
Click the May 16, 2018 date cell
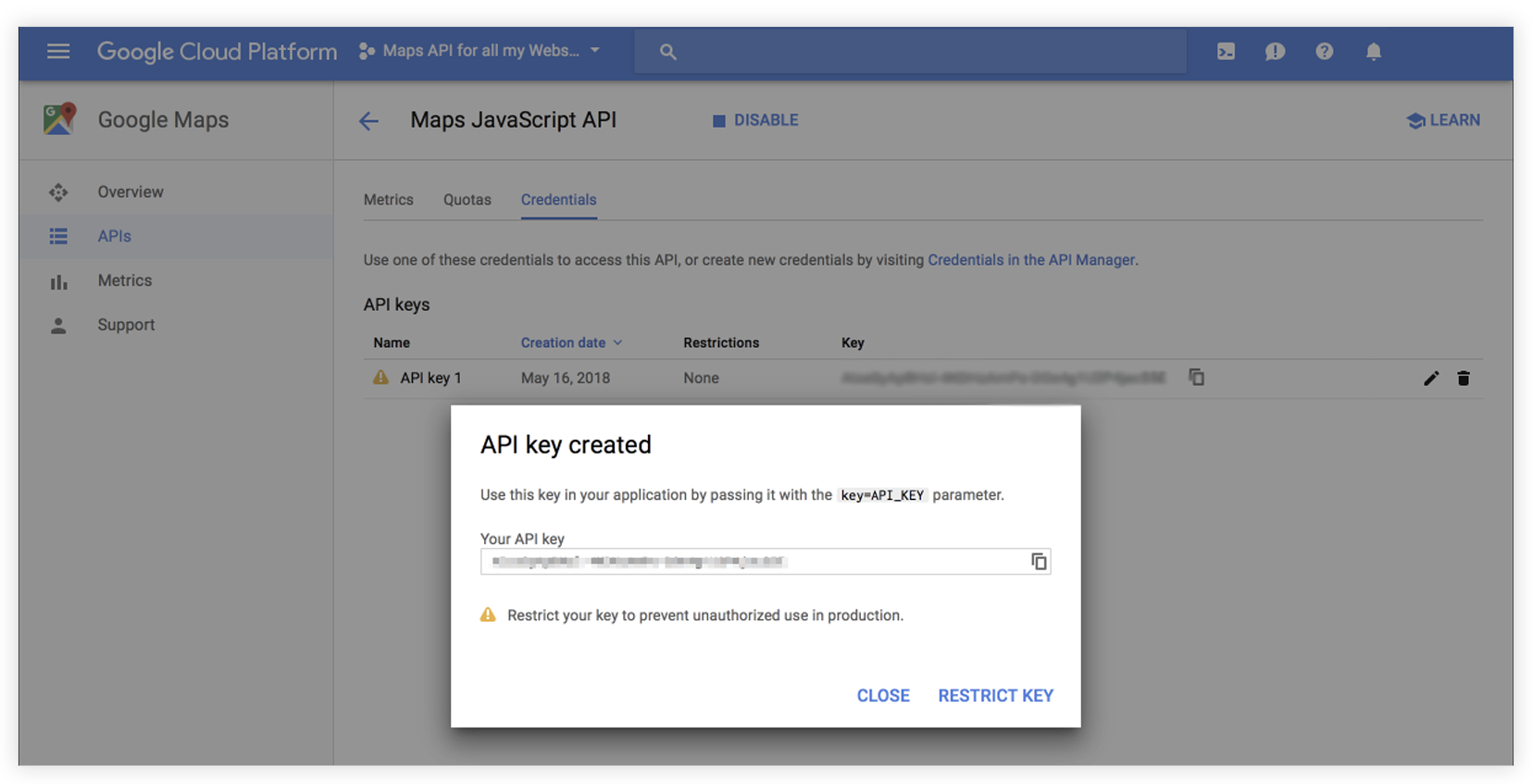point(566,378)
